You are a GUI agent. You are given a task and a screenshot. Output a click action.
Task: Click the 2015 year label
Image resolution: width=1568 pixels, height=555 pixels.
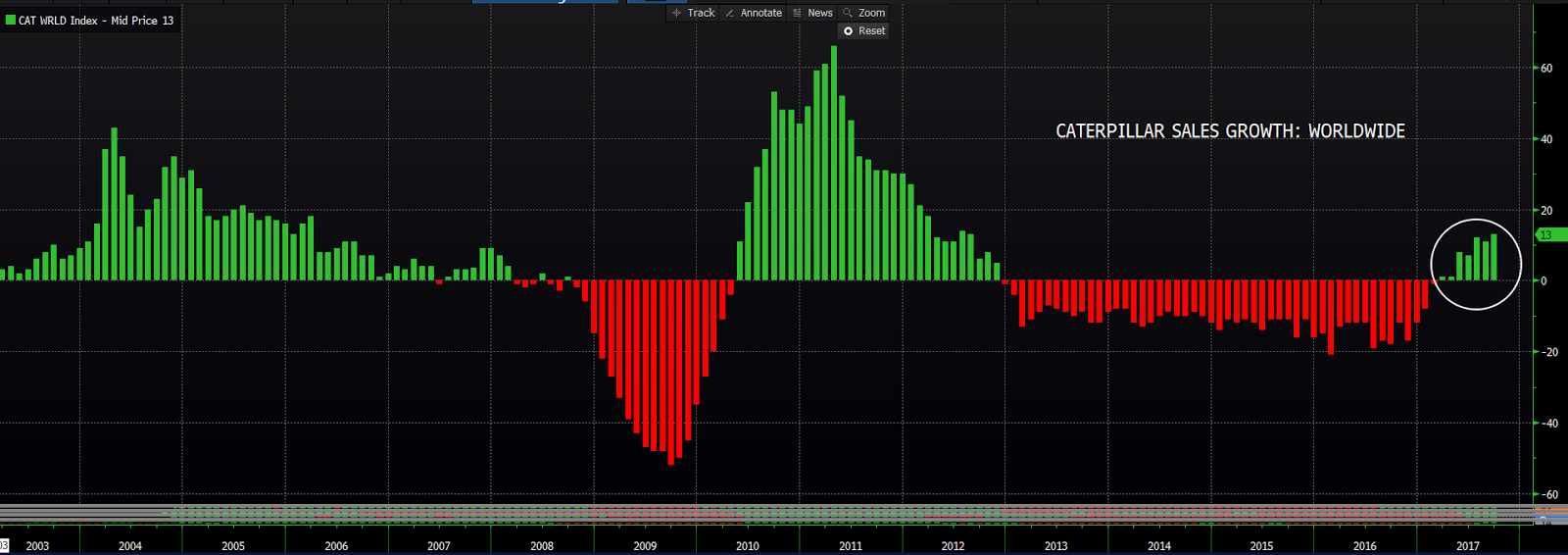(x=1261, y=546)
